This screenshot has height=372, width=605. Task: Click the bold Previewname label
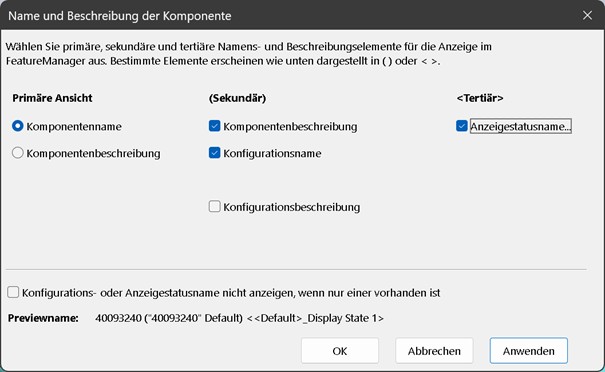click(x=43, y=318)
